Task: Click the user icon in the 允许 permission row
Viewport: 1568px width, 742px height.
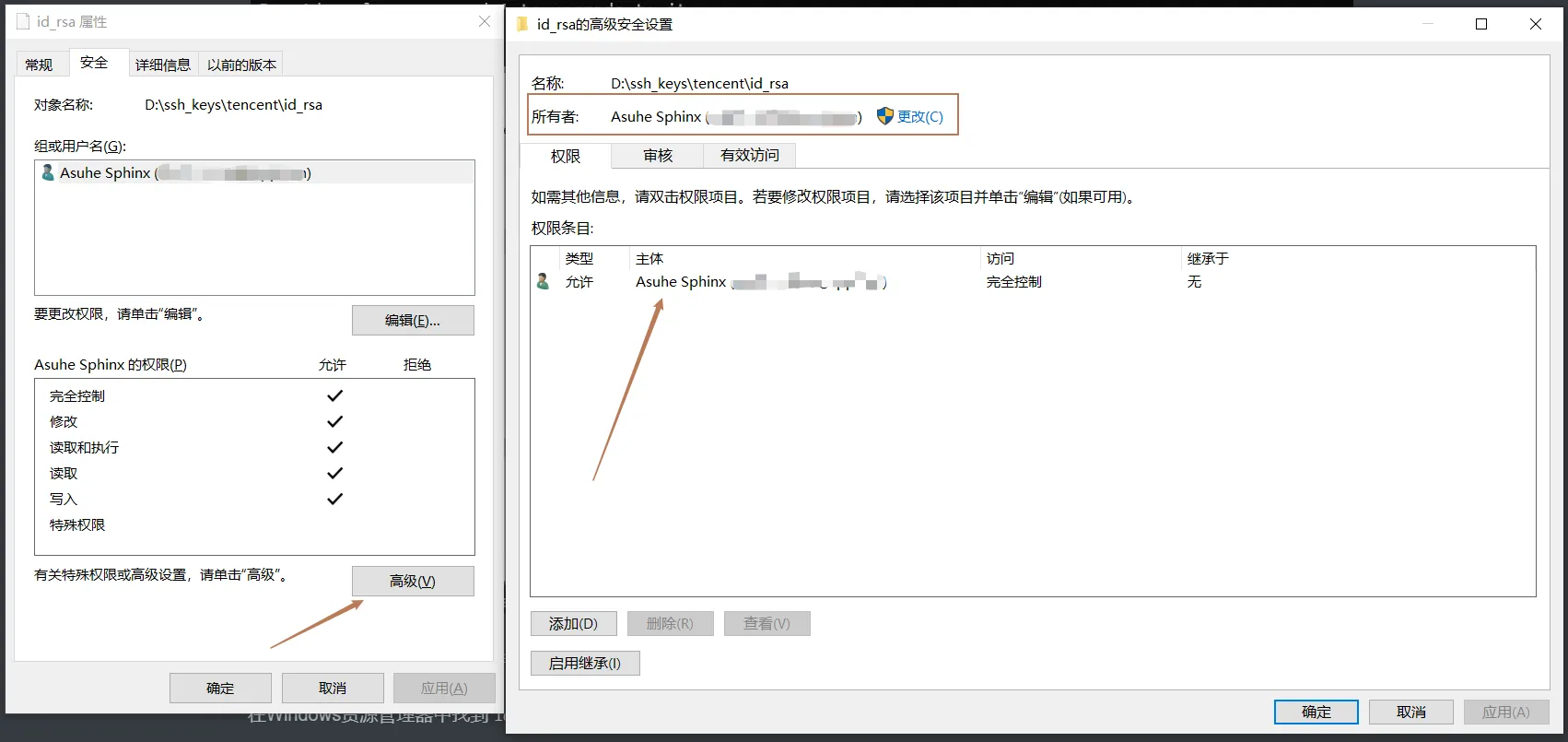Action: 543,282
